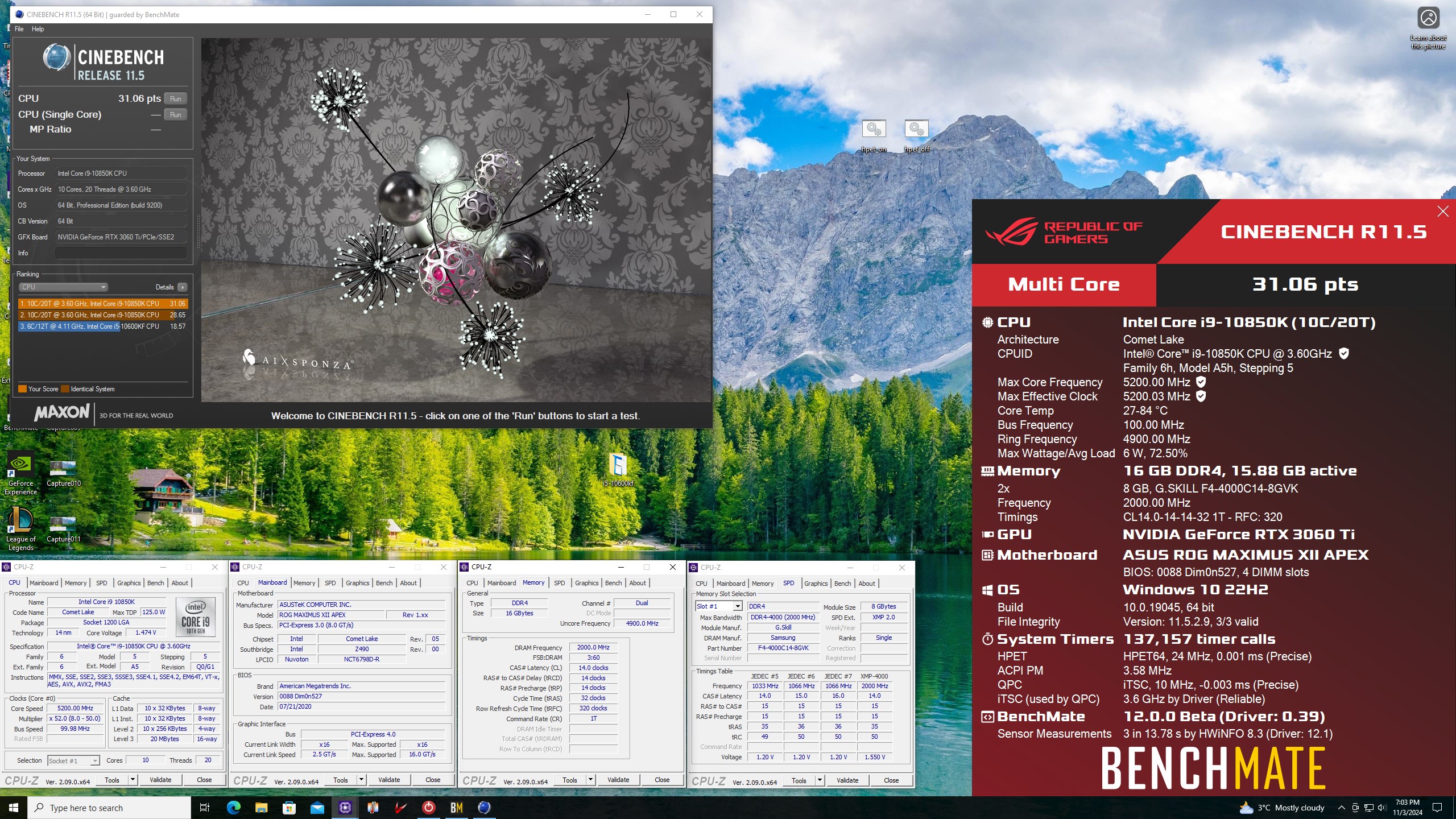Select the i5-10600kf file icon on desktop
The image size is (1456, 819).
618,470
